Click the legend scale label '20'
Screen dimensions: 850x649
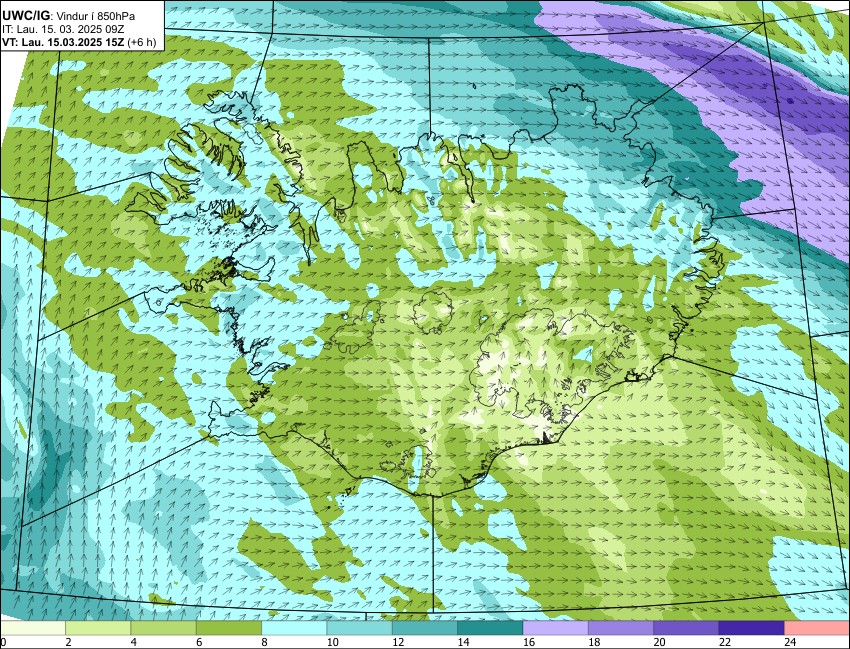[x=659, y=642]
